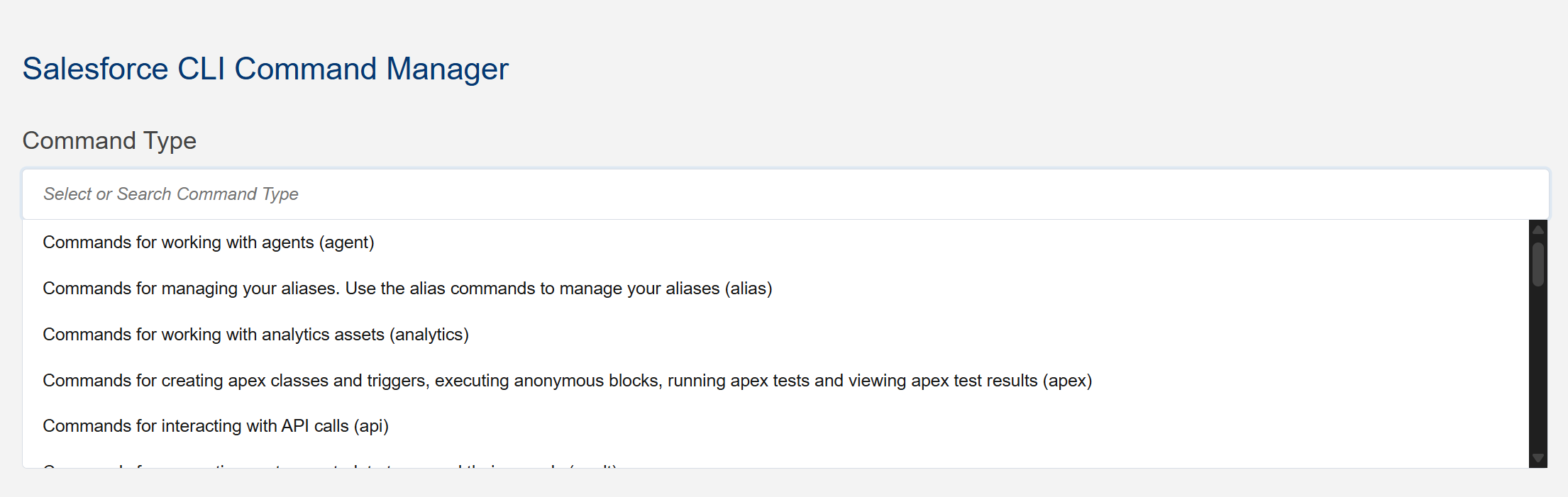Click the dropdown list scrollbar thumb
This screenshot has width=1568, height=497.
pos(1538,264)
